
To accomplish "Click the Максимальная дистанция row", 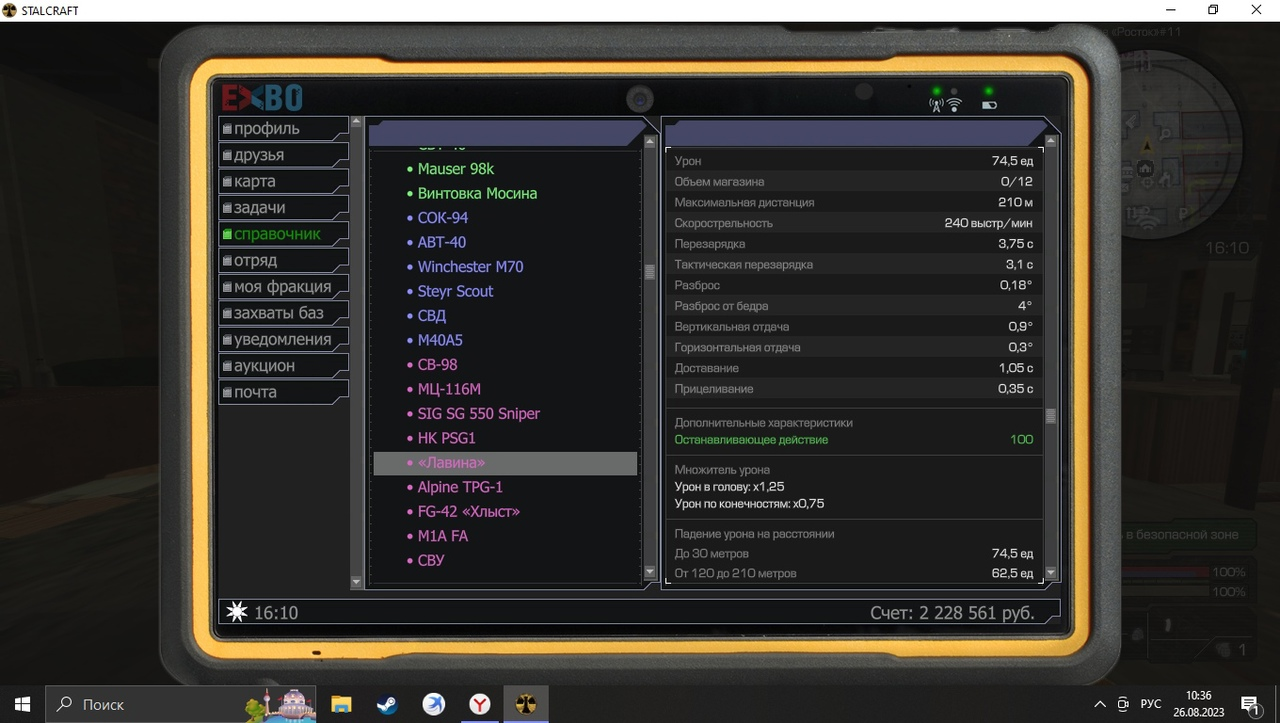I will pyautogui.click(x=854, y=202).
